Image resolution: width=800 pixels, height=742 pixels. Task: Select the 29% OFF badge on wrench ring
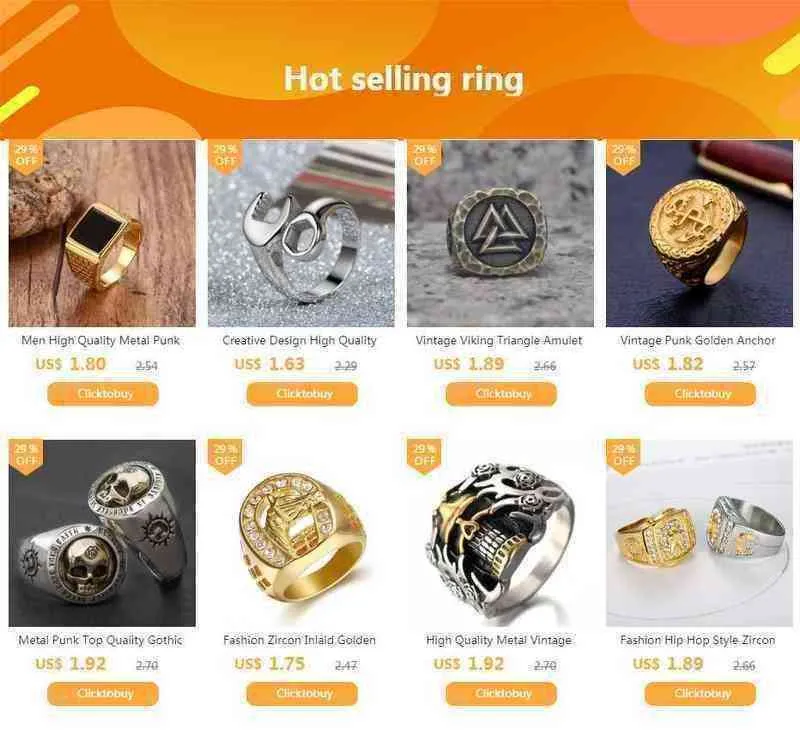224,157
